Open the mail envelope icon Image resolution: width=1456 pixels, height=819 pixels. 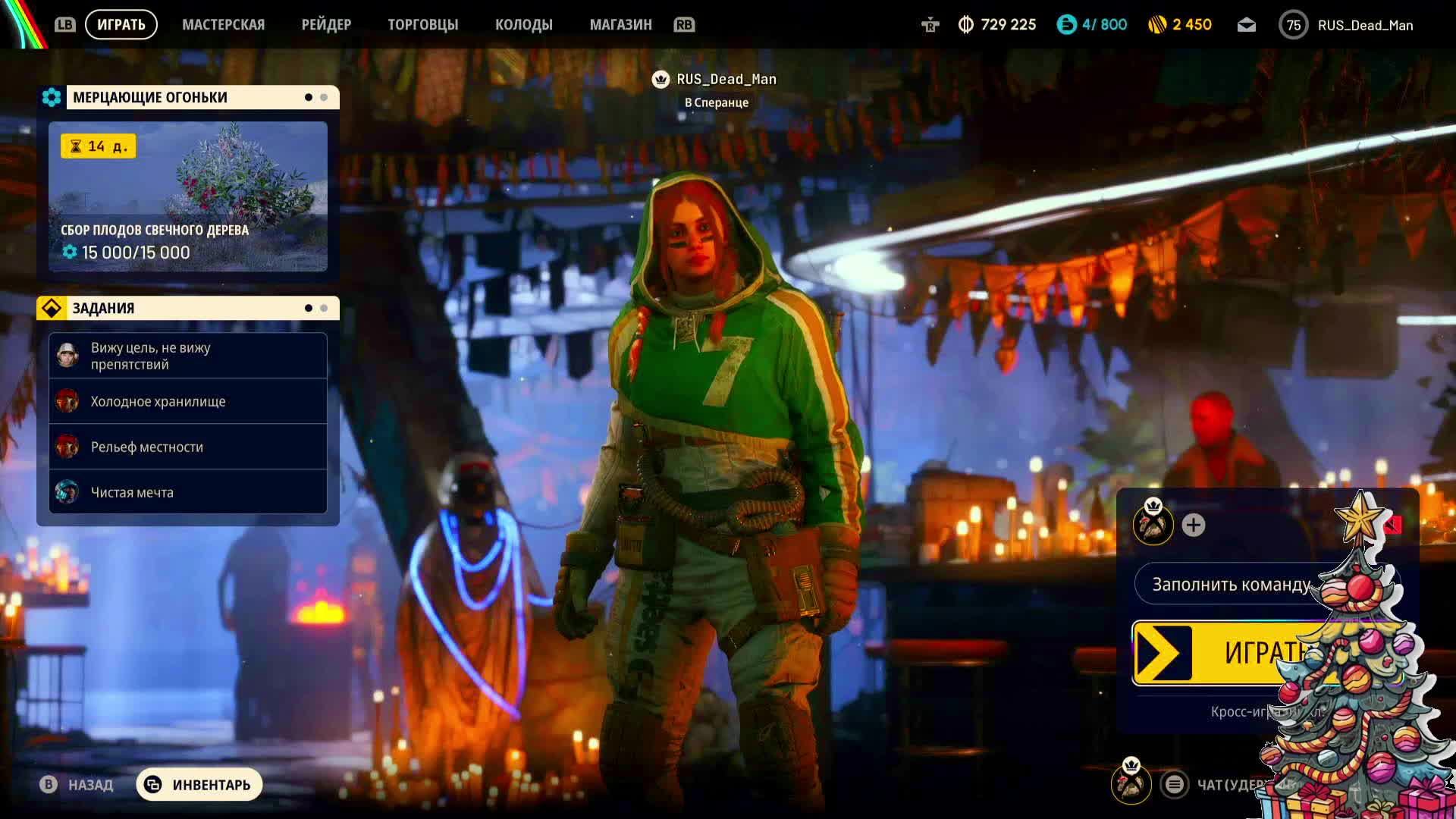(x=1246, y=25)
